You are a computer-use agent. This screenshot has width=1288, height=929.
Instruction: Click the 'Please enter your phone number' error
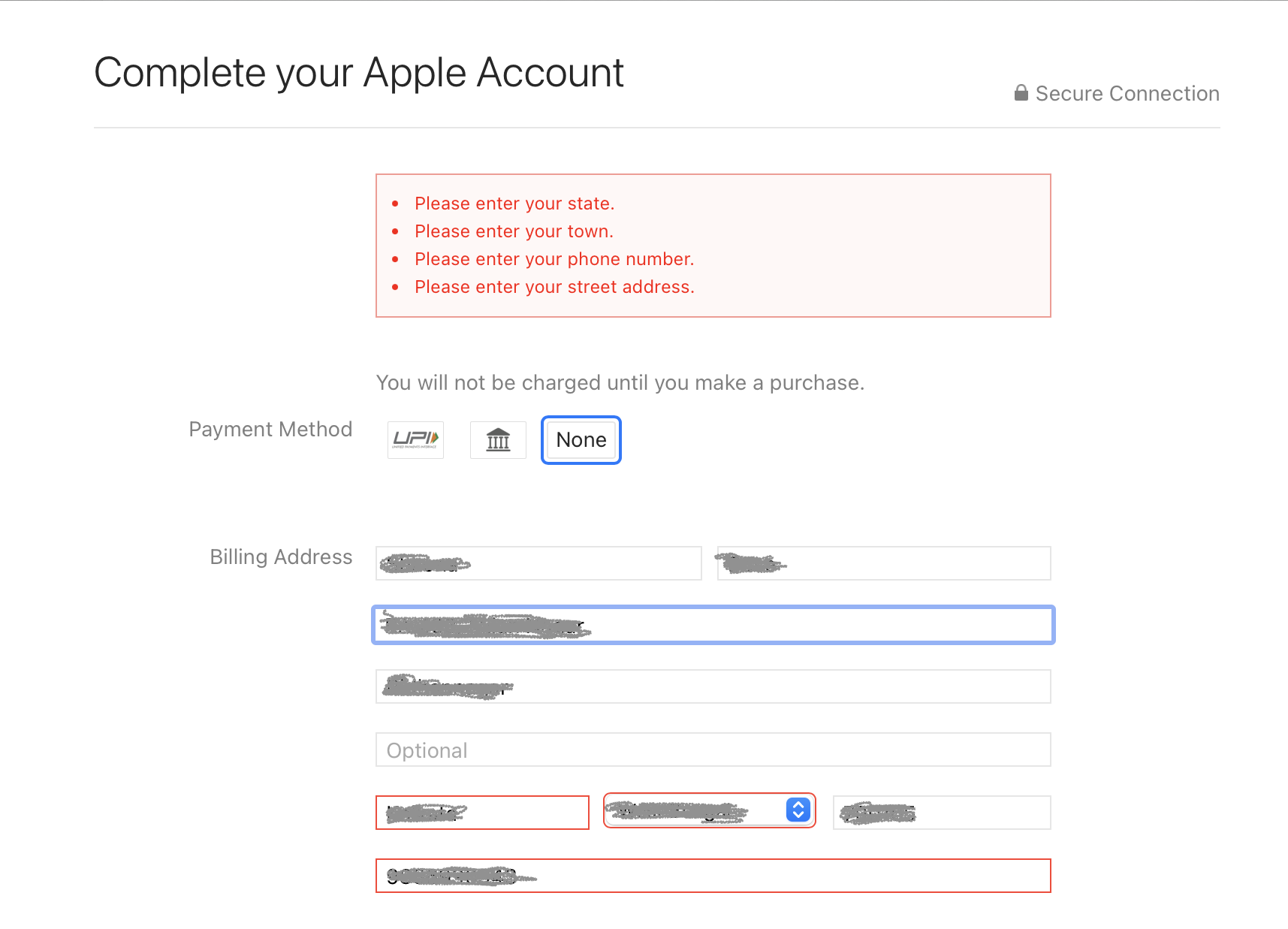554,259
